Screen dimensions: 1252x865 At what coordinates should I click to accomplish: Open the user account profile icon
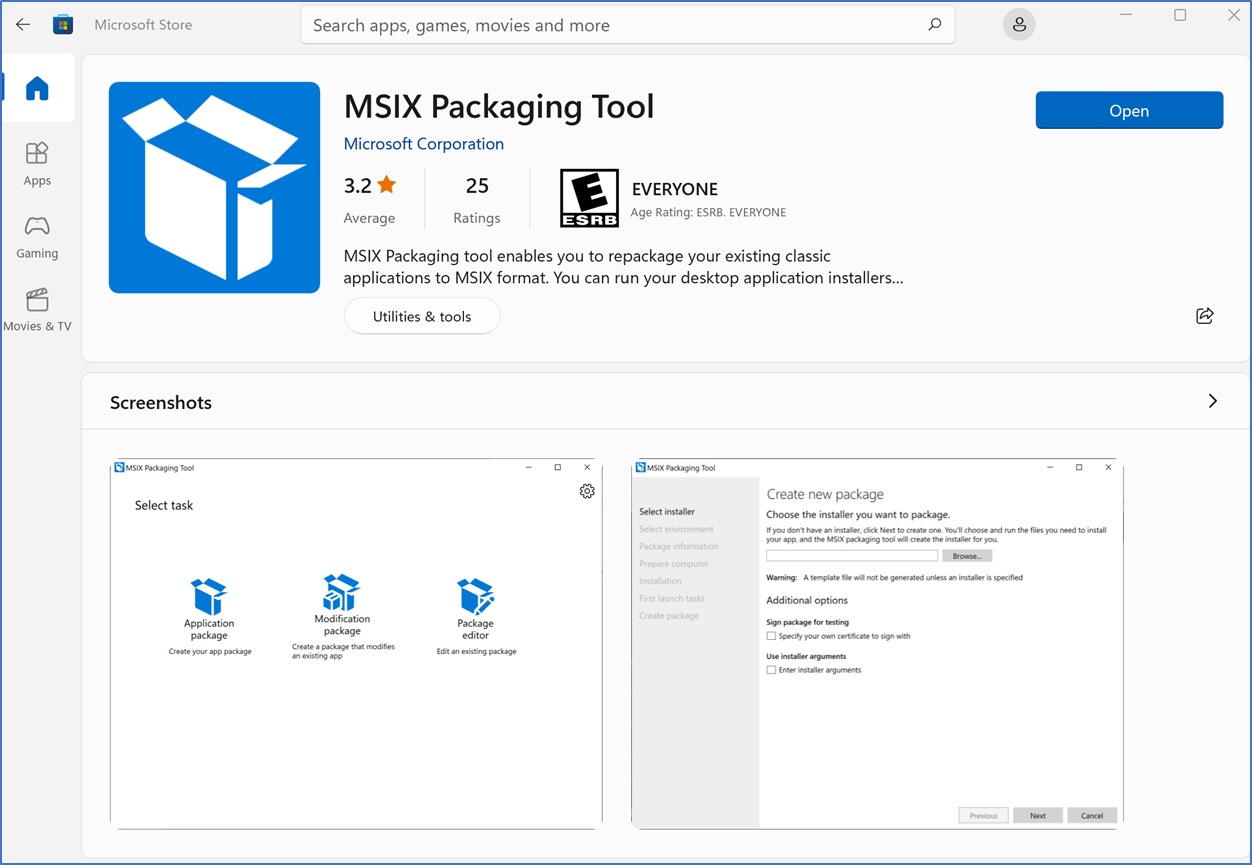[1018, 24]
